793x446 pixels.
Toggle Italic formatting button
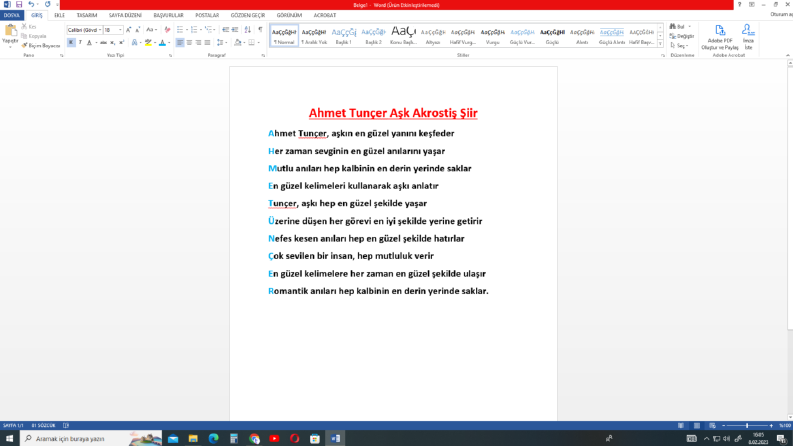[x=80, y=42]
